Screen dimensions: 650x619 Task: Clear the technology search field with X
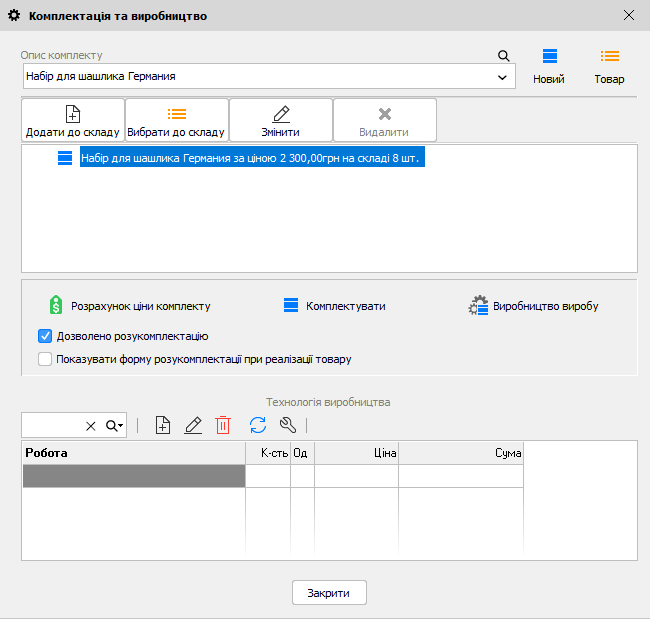91,426
